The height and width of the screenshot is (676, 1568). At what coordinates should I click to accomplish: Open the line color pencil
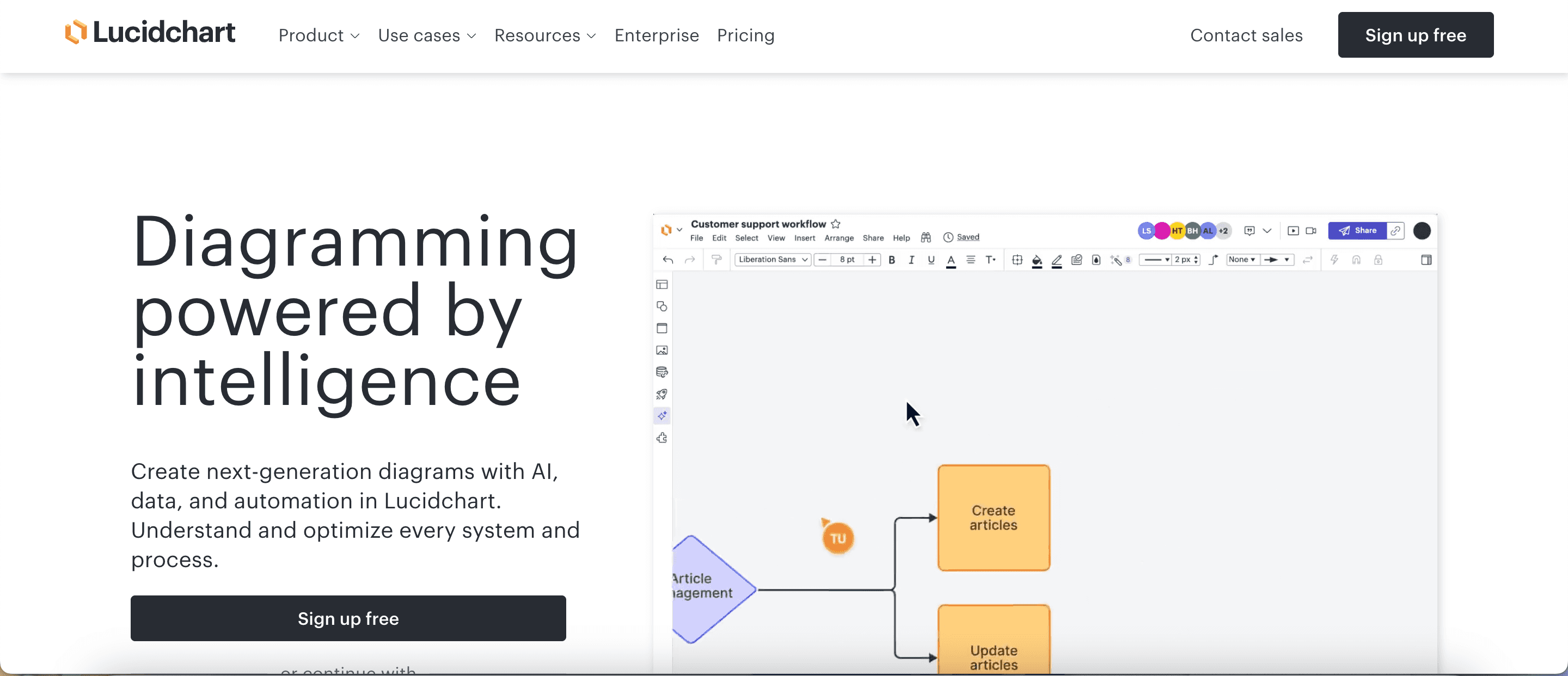[1057, 260]
